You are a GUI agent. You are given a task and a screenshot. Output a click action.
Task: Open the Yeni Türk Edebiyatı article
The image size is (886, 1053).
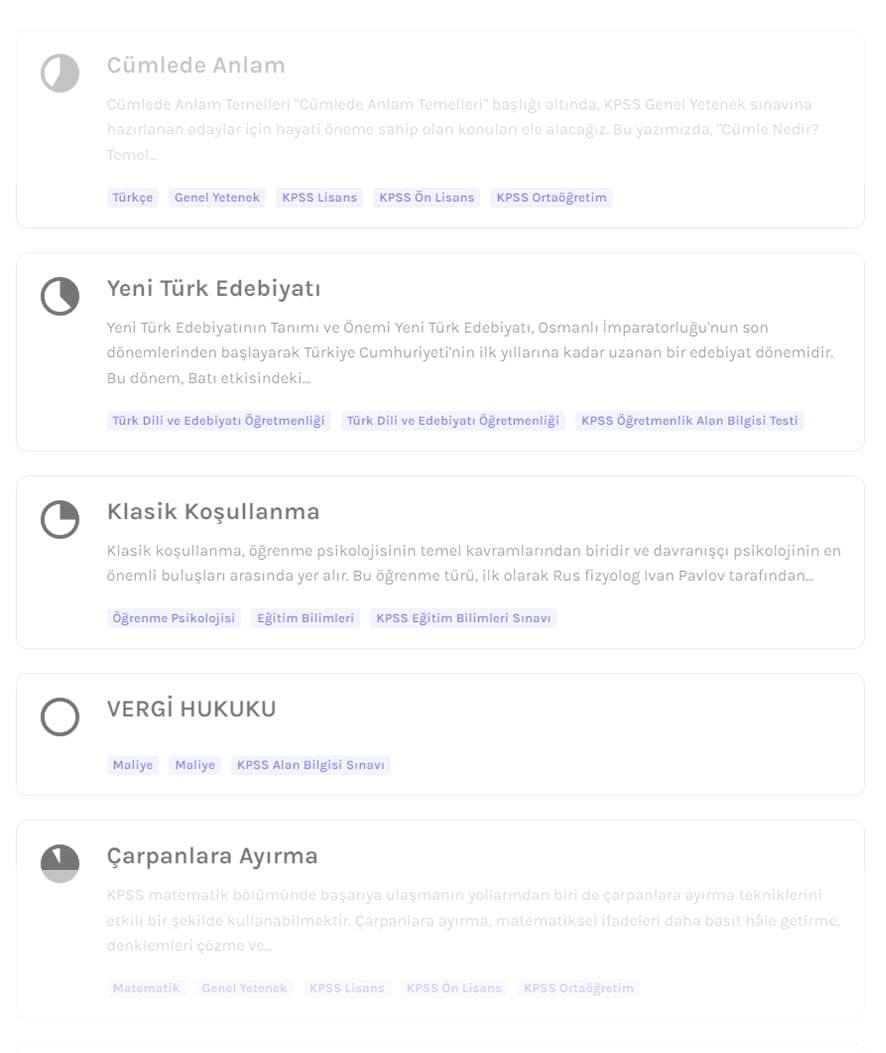coord(213,288)
